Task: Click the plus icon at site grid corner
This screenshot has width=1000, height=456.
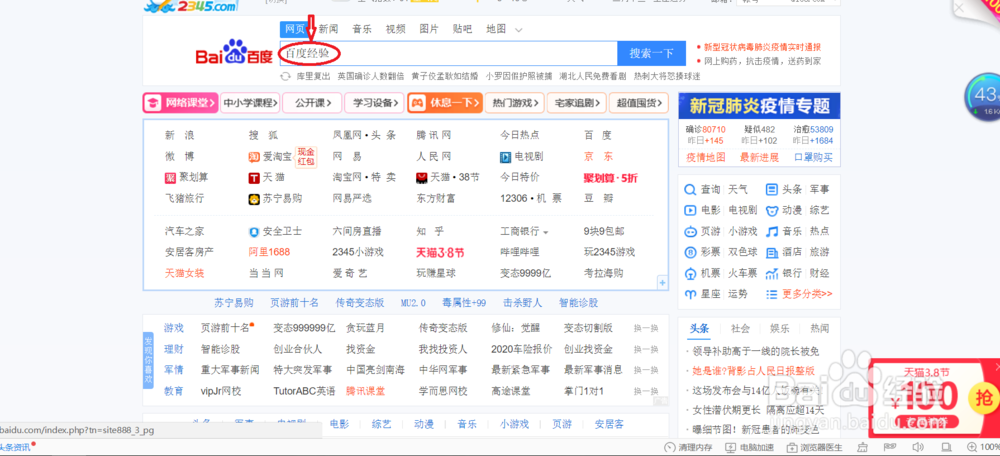Action: click(x=663, y=282)
